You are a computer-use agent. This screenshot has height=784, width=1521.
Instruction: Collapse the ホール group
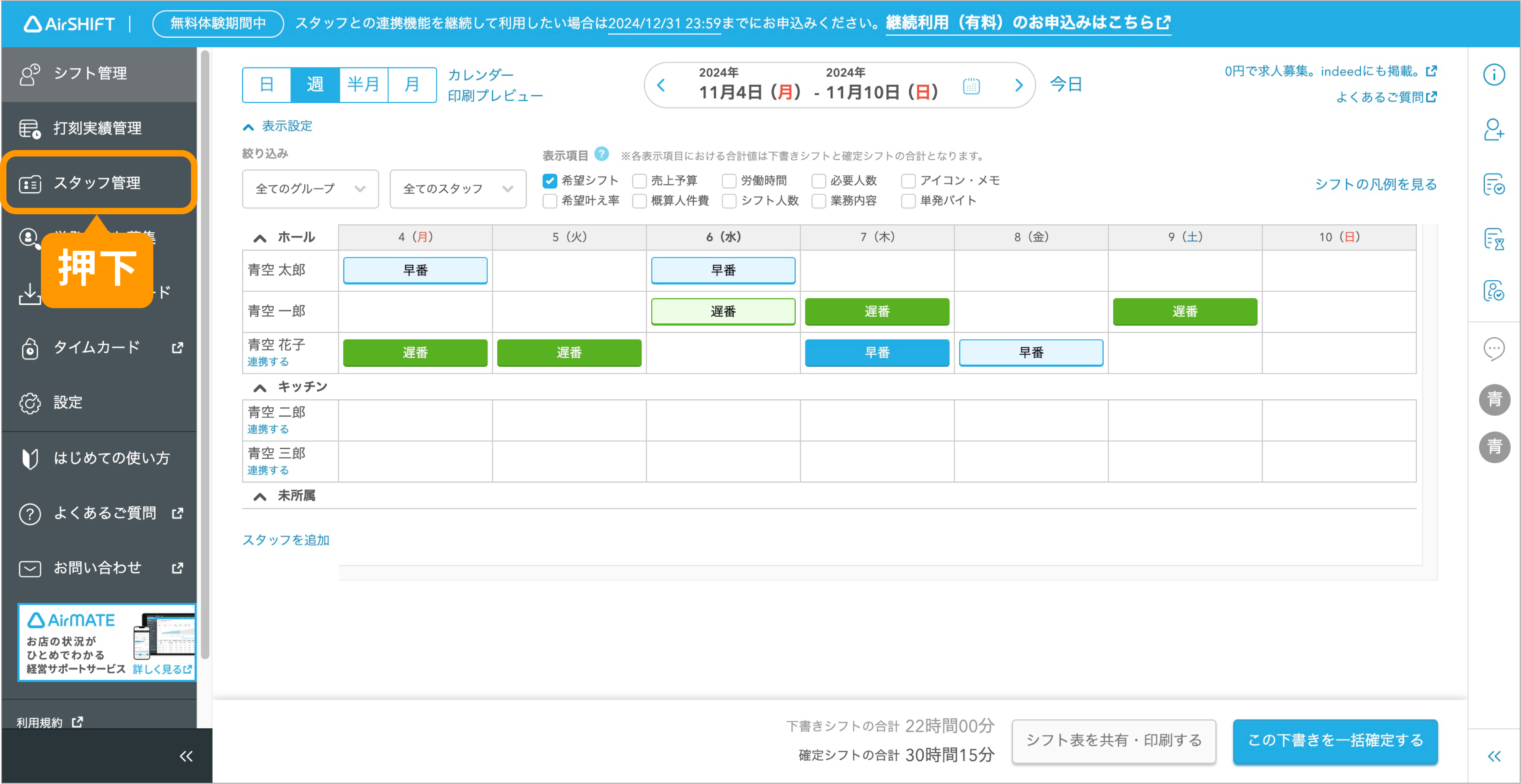tap(260, 238)
